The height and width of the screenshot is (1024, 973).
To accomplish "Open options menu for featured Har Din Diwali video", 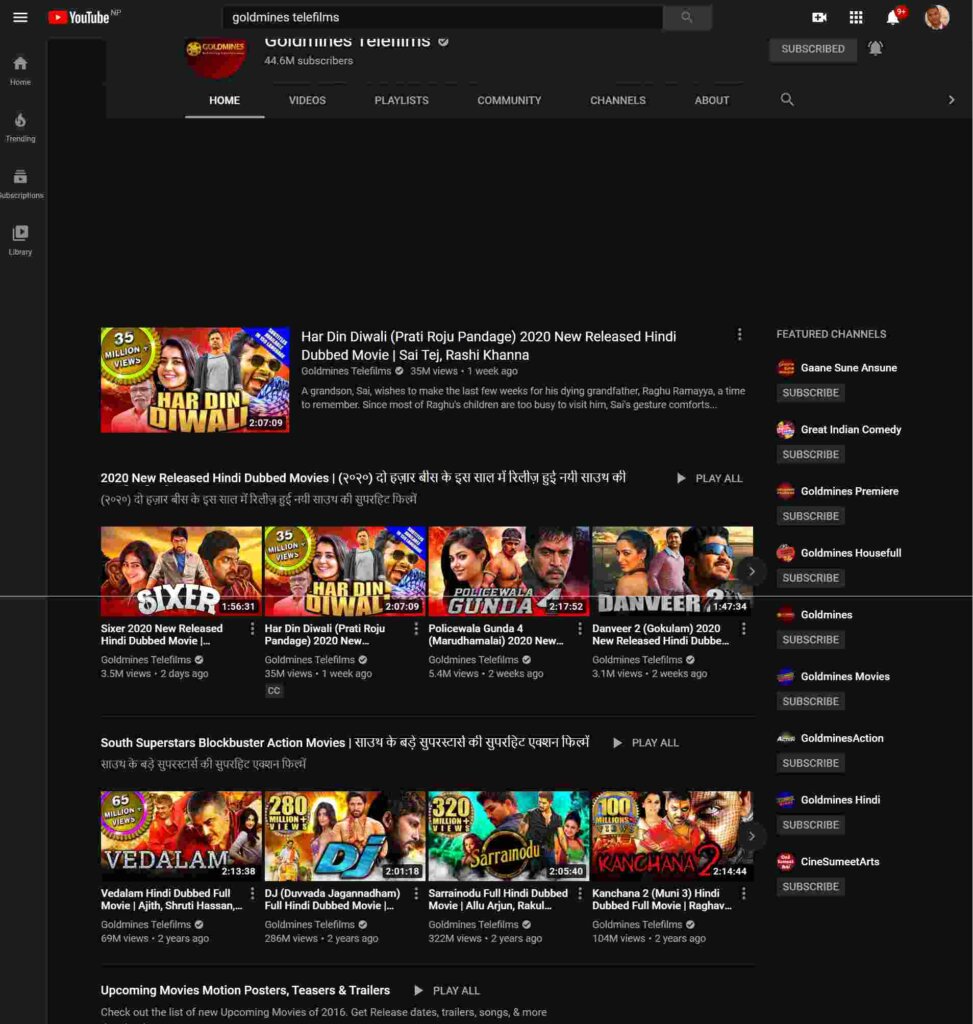I will (x=739, y=334).
